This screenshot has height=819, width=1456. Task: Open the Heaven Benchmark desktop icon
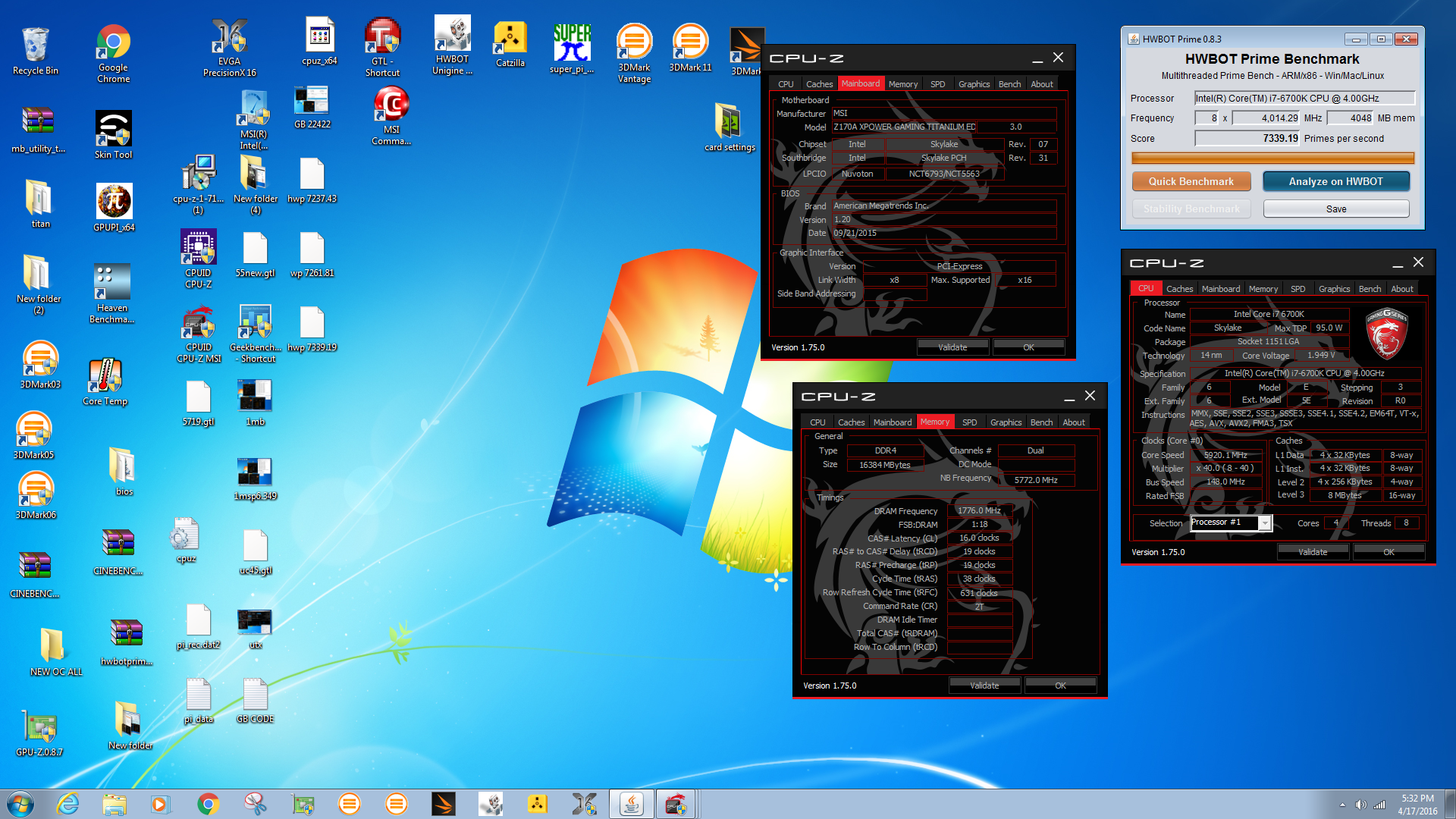click(x=112, y=294)
